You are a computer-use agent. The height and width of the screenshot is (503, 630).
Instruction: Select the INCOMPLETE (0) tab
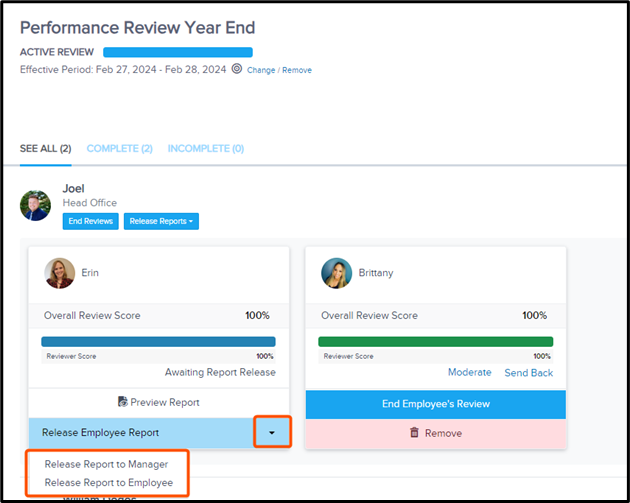pyautogui.click(x=205, y=149)
